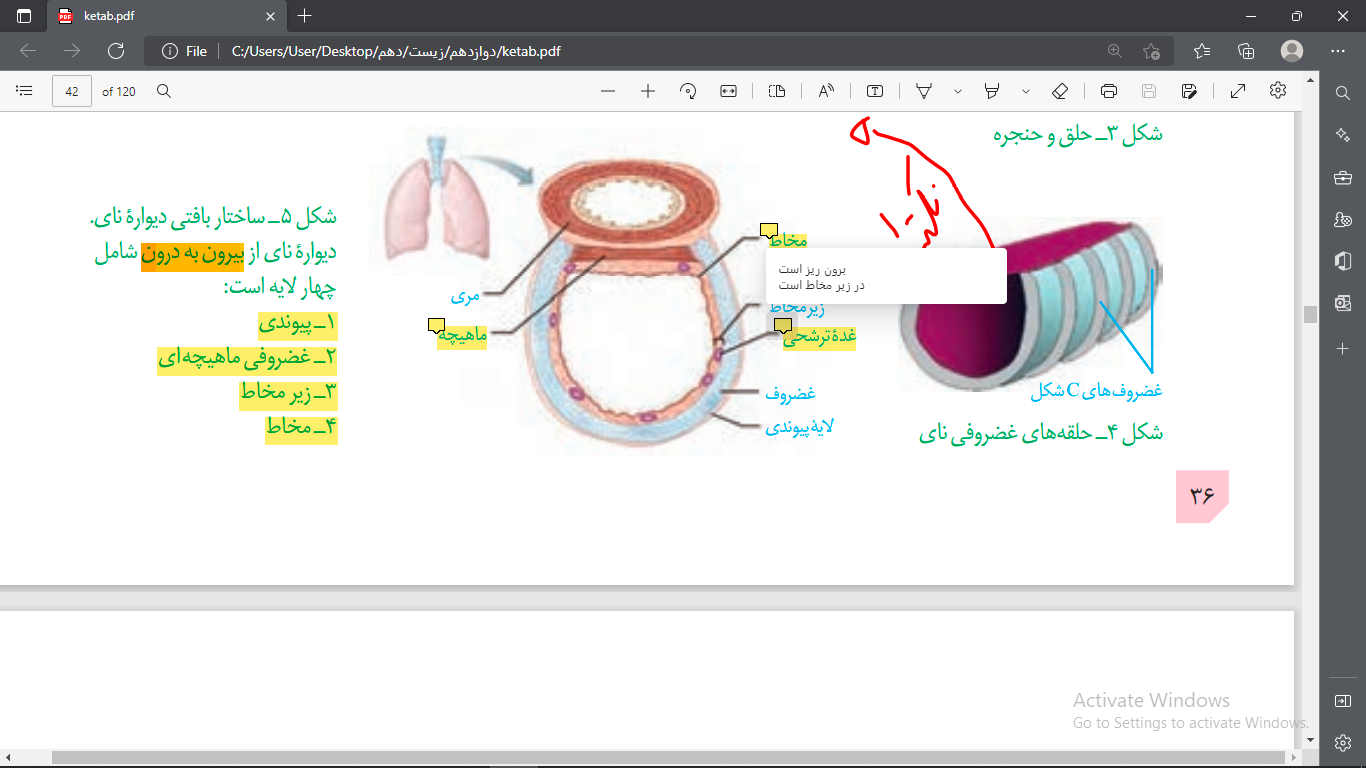This screenshot has height=768, width=1366.
Task: Select the Highlight tool
Action: click(x=992, y=91)
